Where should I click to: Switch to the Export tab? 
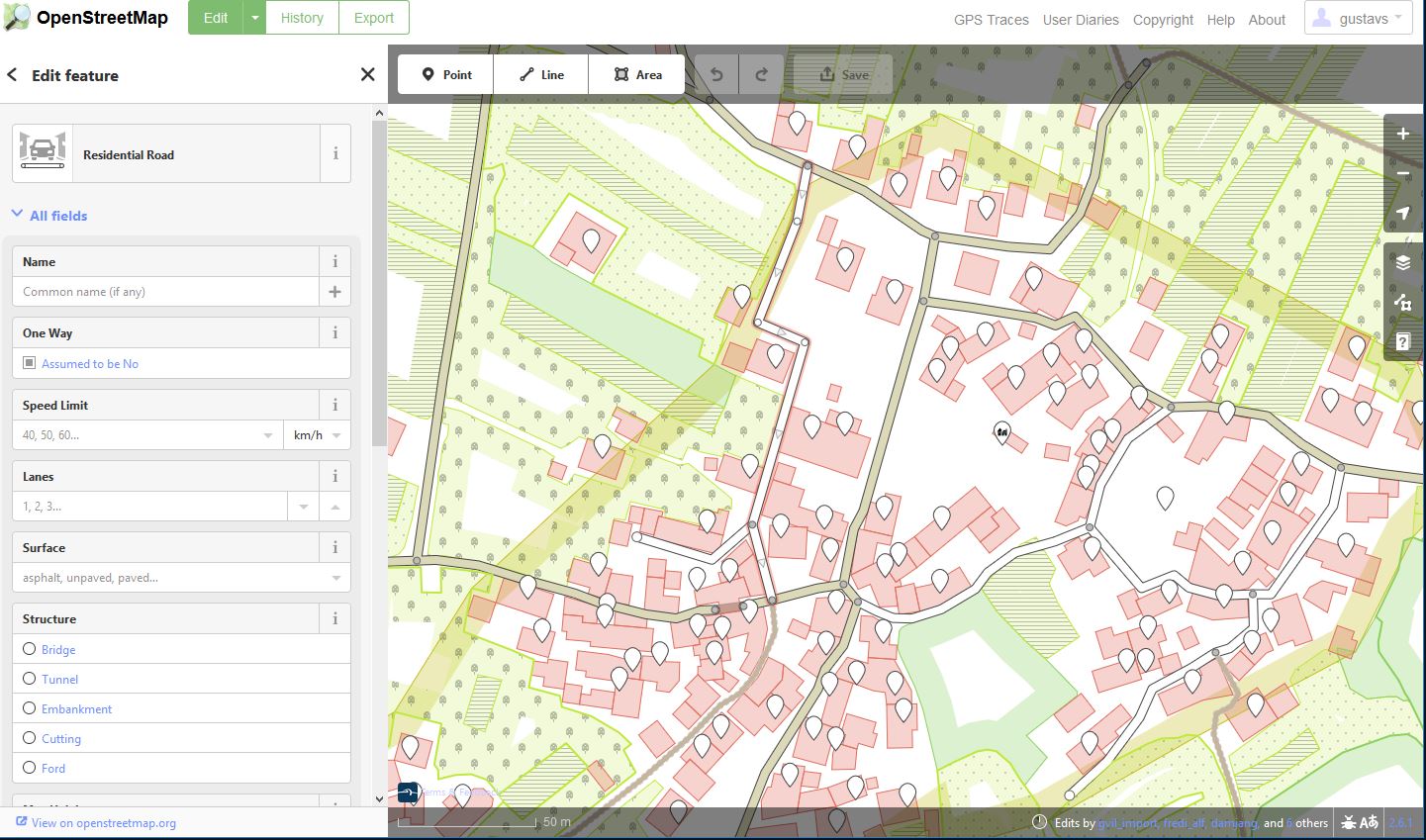pos(373,18)
